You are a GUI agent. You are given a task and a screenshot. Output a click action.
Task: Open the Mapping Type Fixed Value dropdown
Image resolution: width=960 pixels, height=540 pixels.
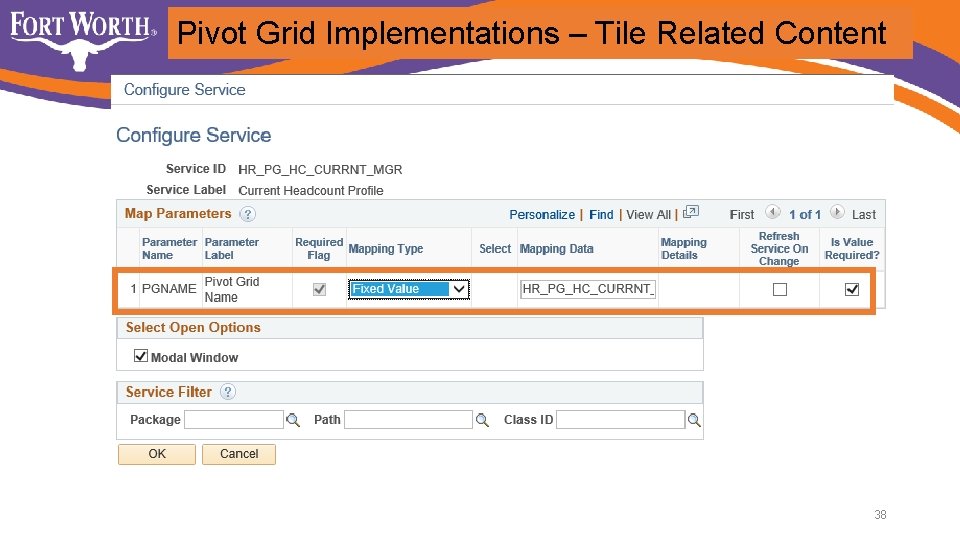(x=409, y=289)
